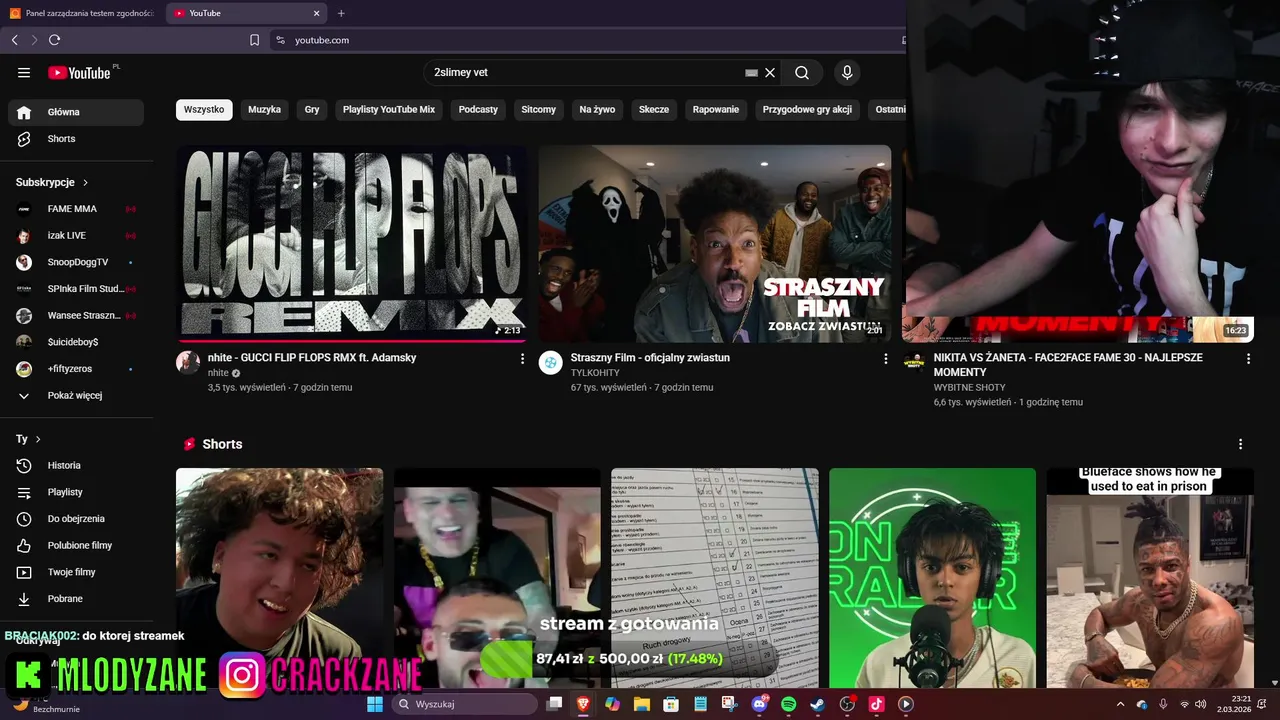This screenshot has width=1280, height=720.
Task: Show hidden tray icons chevron
Action: point(1120,704)
